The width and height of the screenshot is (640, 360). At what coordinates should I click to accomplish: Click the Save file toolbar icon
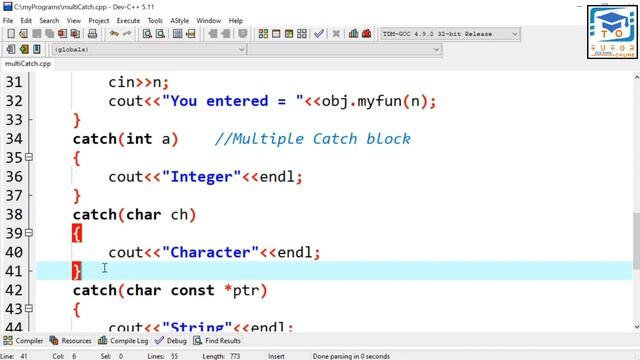[x=37, y=34]
